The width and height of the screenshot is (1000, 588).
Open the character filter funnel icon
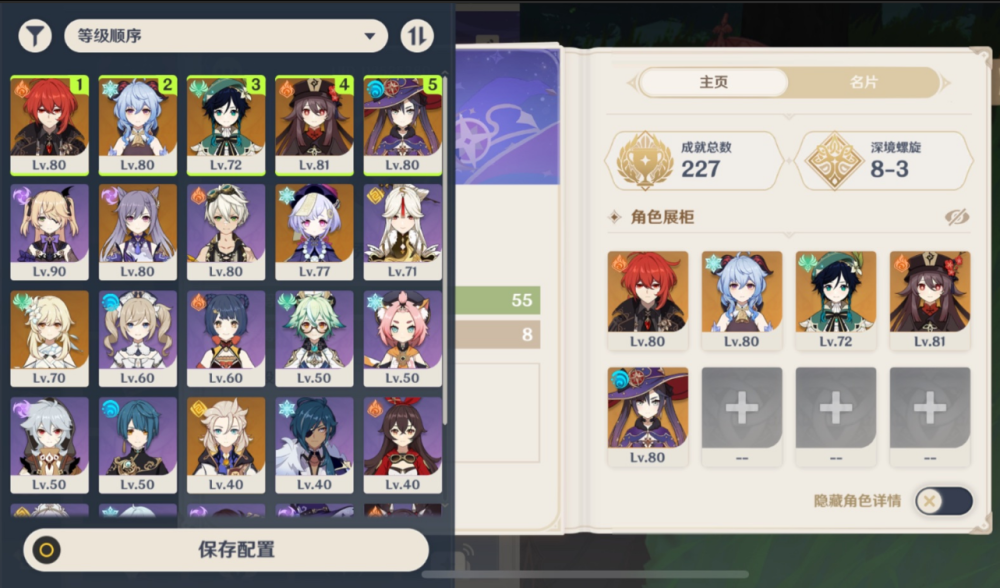tap(35, 36)
